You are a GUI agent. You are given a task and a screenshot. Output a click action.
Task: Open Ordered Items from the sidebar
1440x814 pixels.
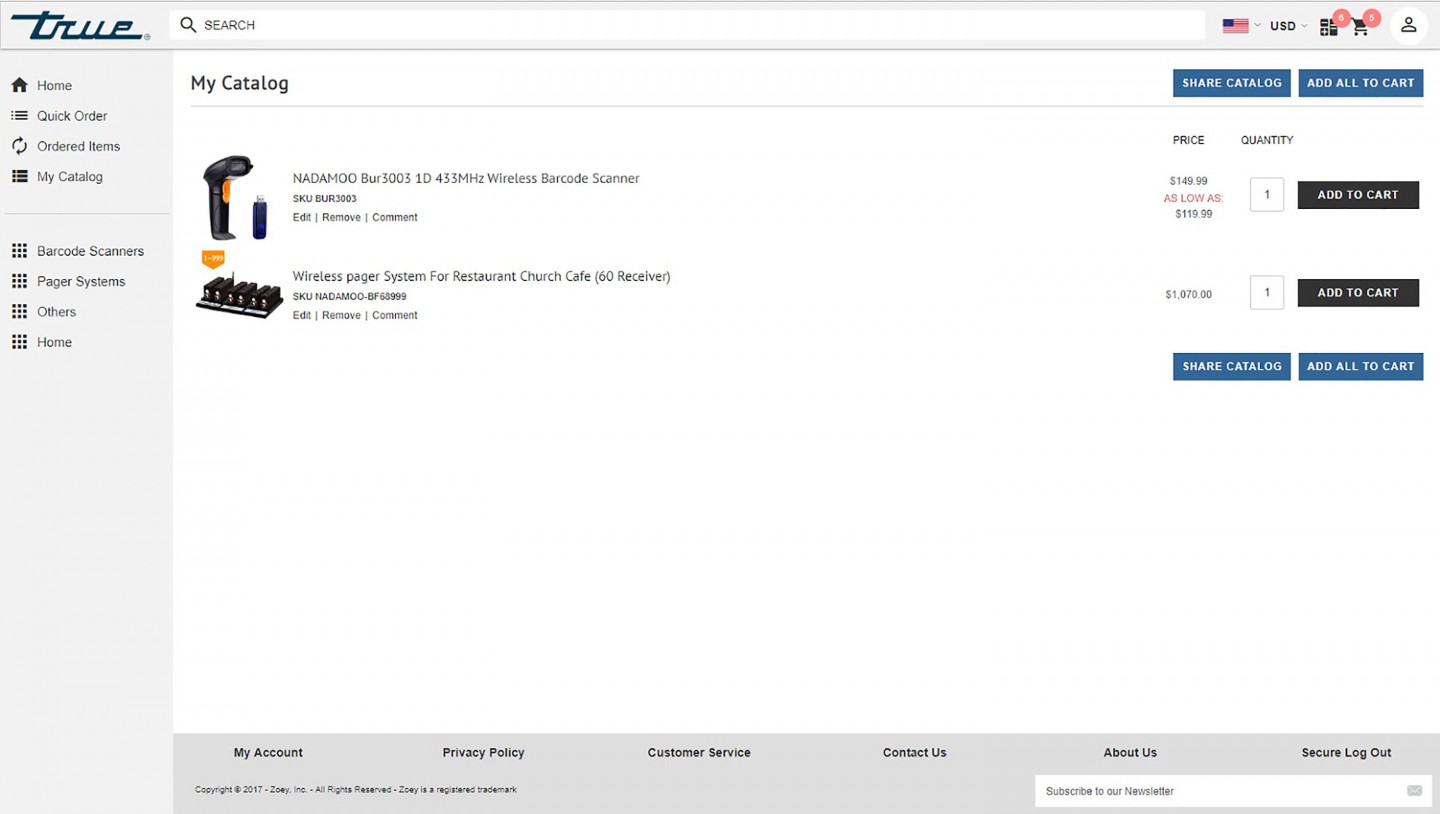[78, 146]
